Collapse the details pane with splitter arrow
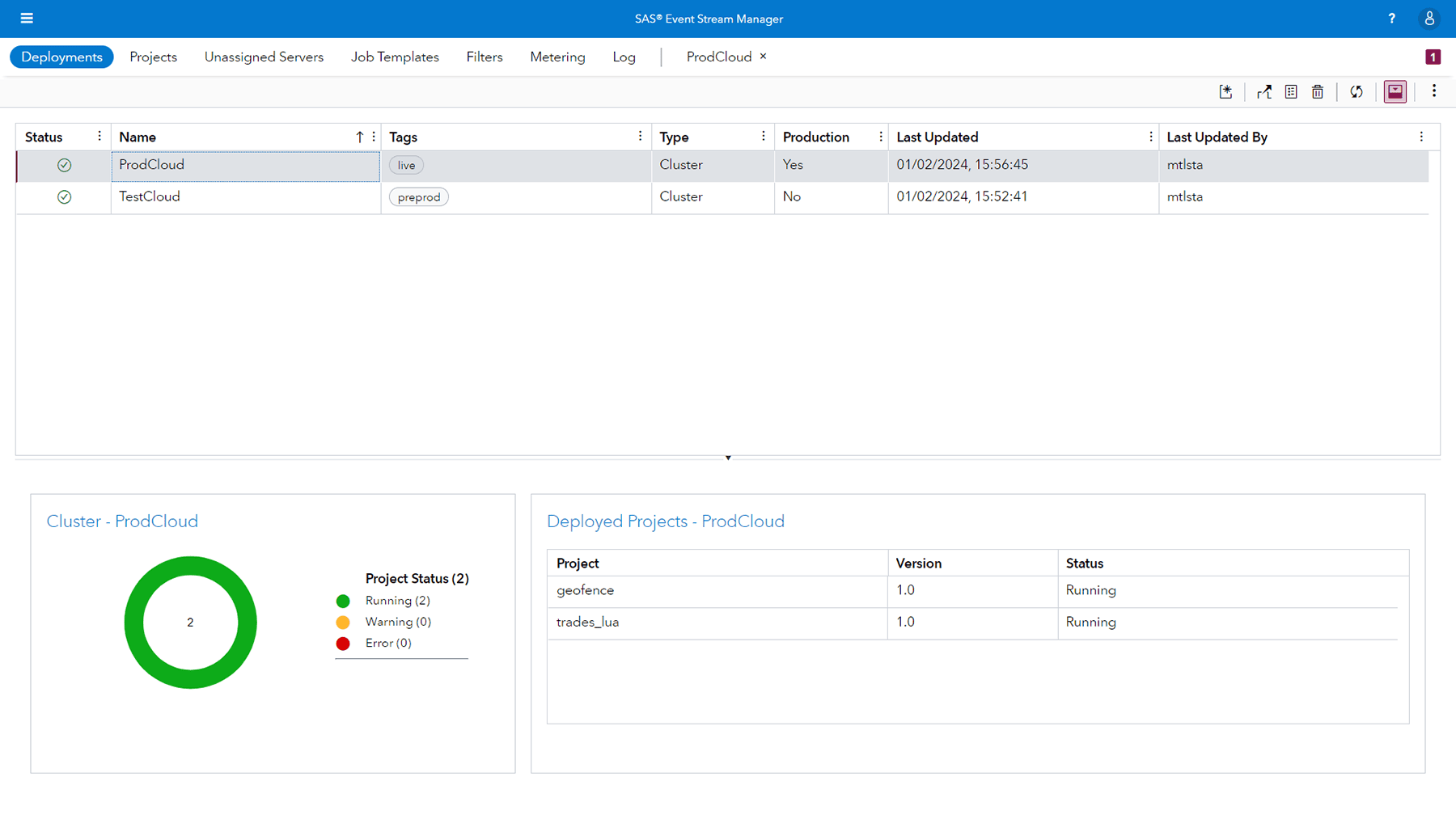 (728, 458)
